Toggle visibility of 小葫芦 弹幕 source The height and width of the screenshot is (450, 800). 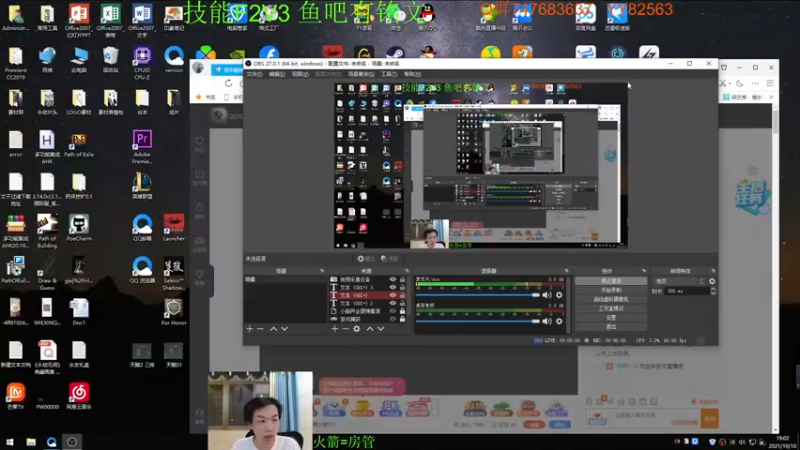tap(392, 311)
